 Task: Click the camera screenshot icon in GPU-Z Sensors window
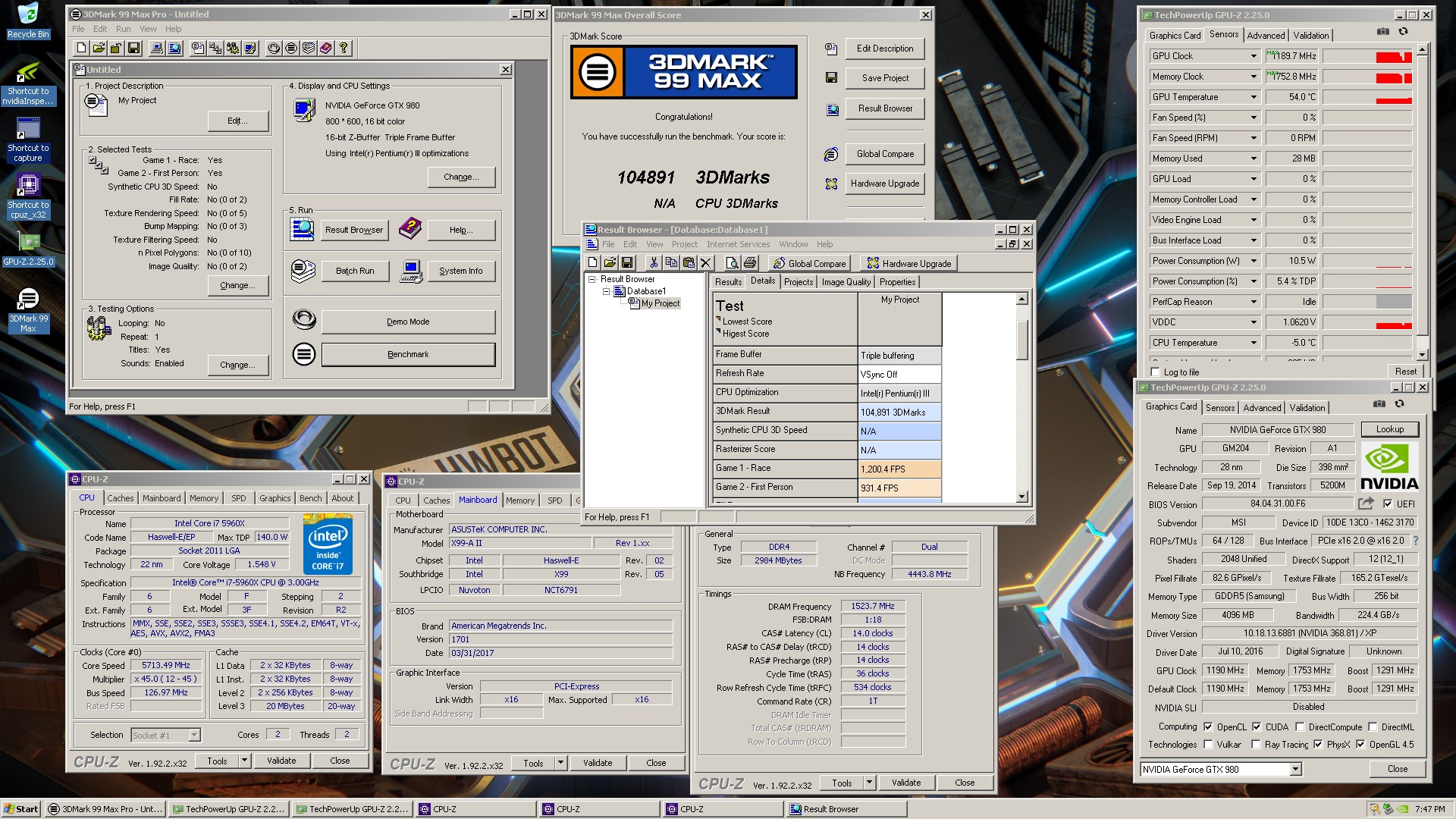[x=1383, y=32]
